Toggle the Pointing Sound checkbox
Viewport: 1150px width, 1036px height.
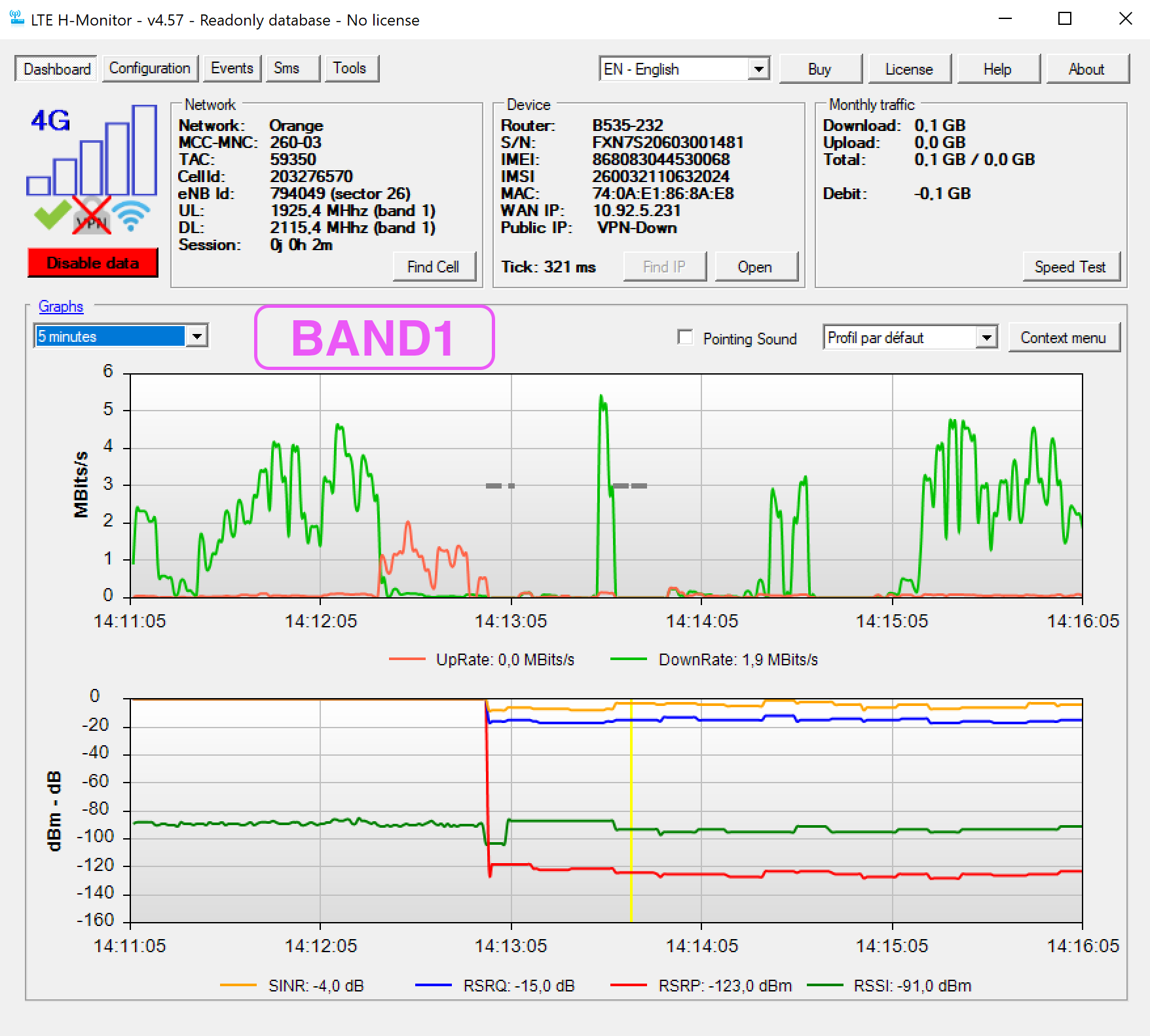[686, 337]
